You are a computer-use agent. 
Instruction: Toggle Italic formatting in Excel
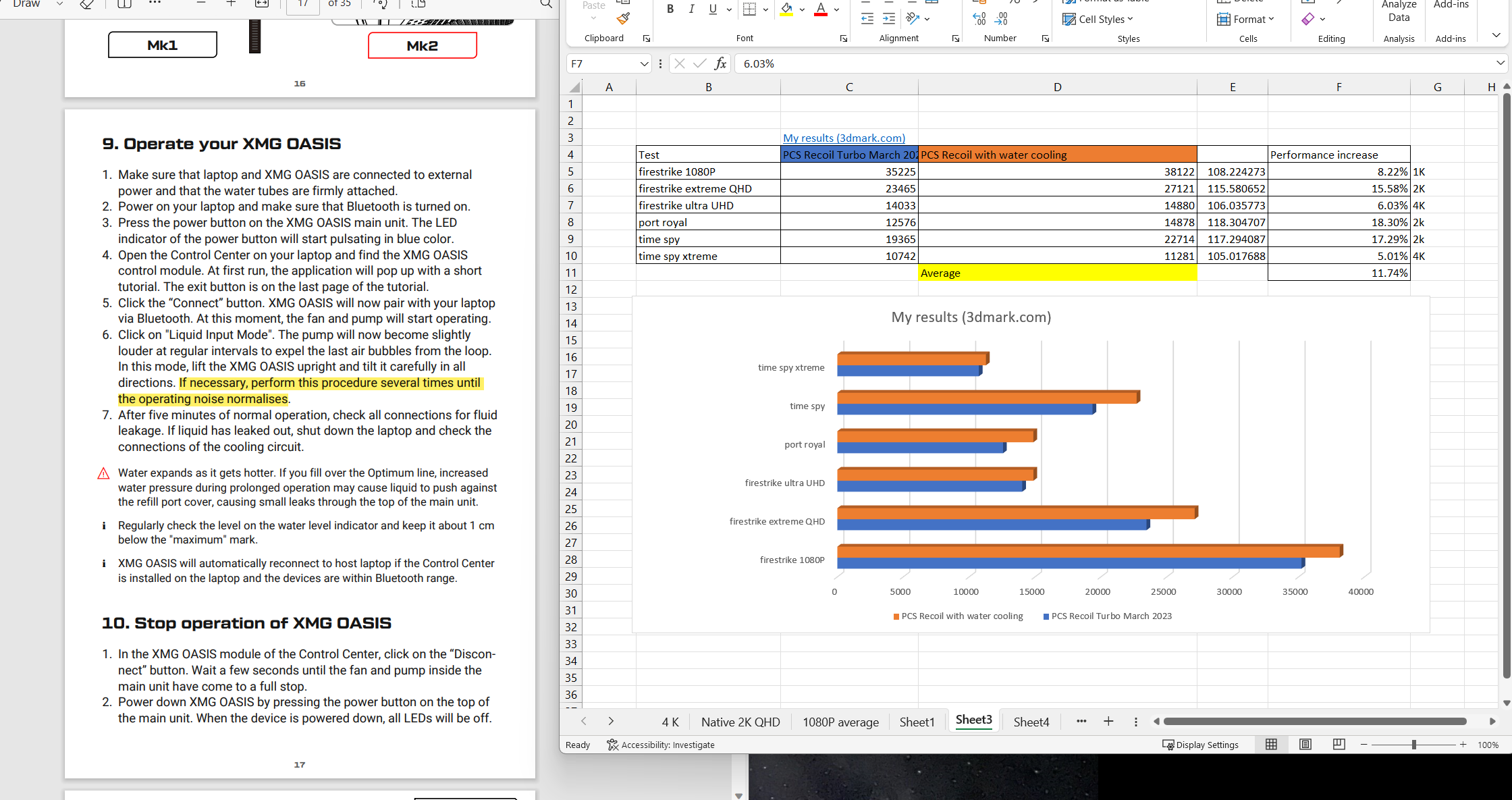(x=691, y=9)
